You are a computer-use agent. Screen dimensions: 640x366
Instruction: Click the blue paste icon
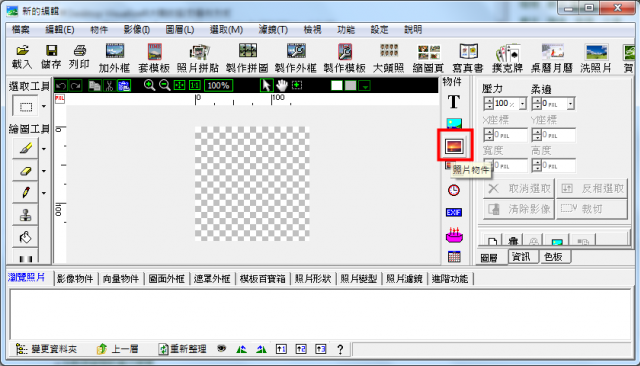point(124,85)
